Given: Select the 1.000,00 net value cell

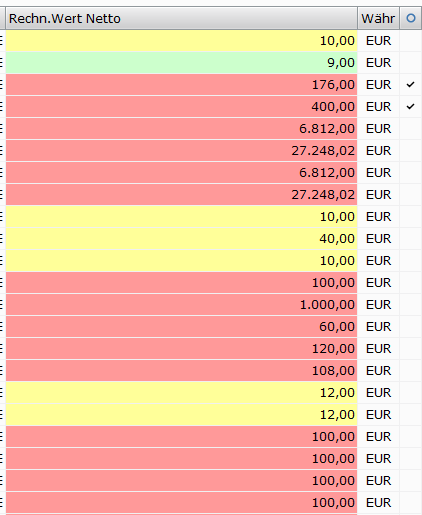Looking at the screenshot, I should pos(182,305).
